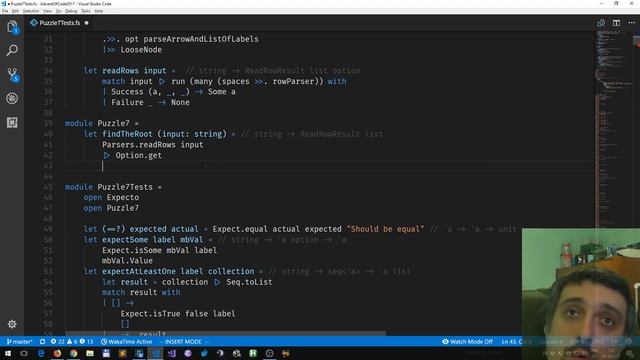The height and width of the screenshot is (360, 640).
Task: Open the Explorer view in activity bar
Action: [12, 27]
